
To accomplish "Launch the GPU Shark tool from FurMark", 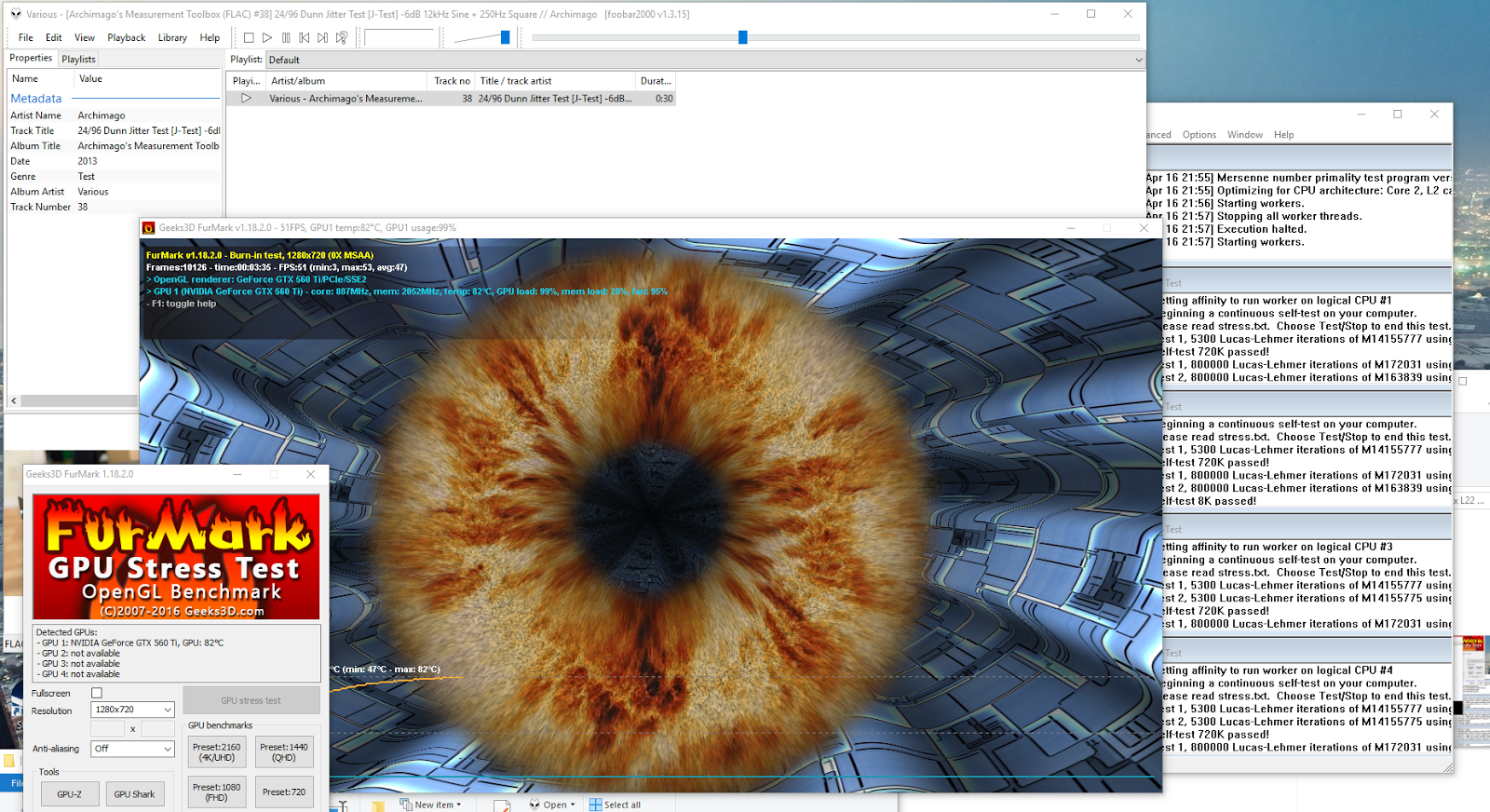I will 134,794.
